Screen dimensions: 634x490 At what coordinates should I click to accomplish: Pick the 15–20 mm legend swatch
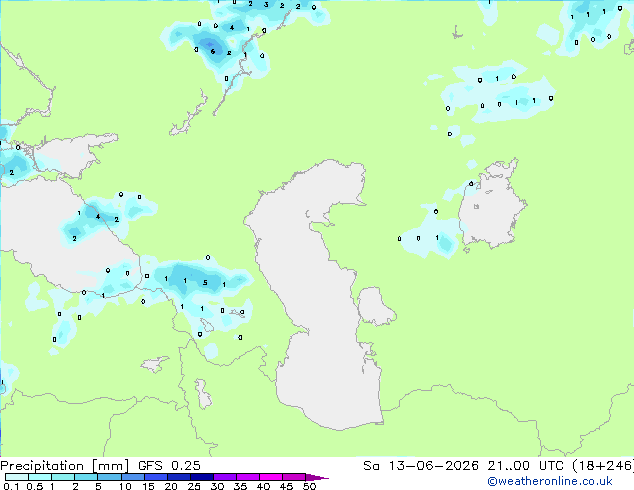coord(155,477)
